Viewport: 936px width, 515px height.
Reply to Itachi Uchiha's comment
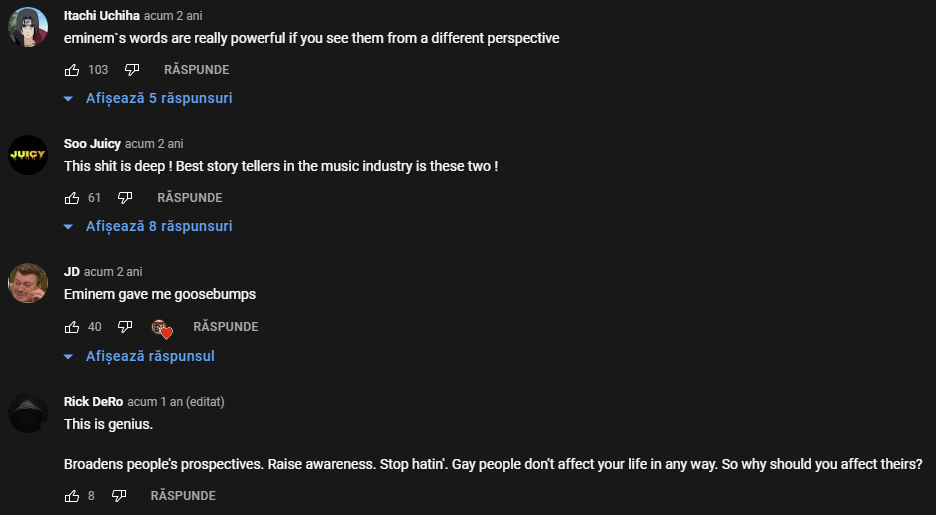(196, 70)
